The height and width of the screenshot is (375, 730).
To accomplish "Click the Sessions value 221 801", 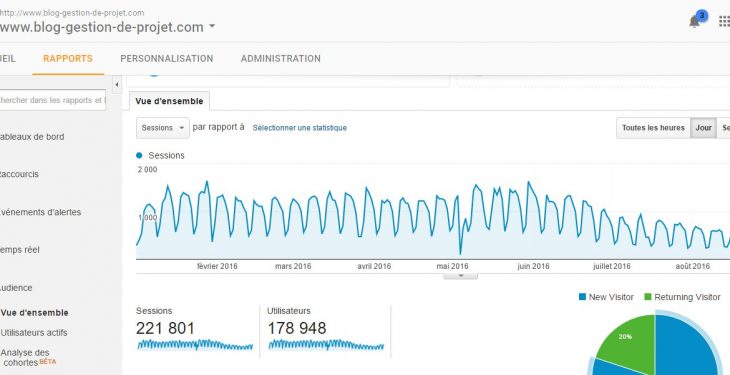I will (x=165, y=328).
